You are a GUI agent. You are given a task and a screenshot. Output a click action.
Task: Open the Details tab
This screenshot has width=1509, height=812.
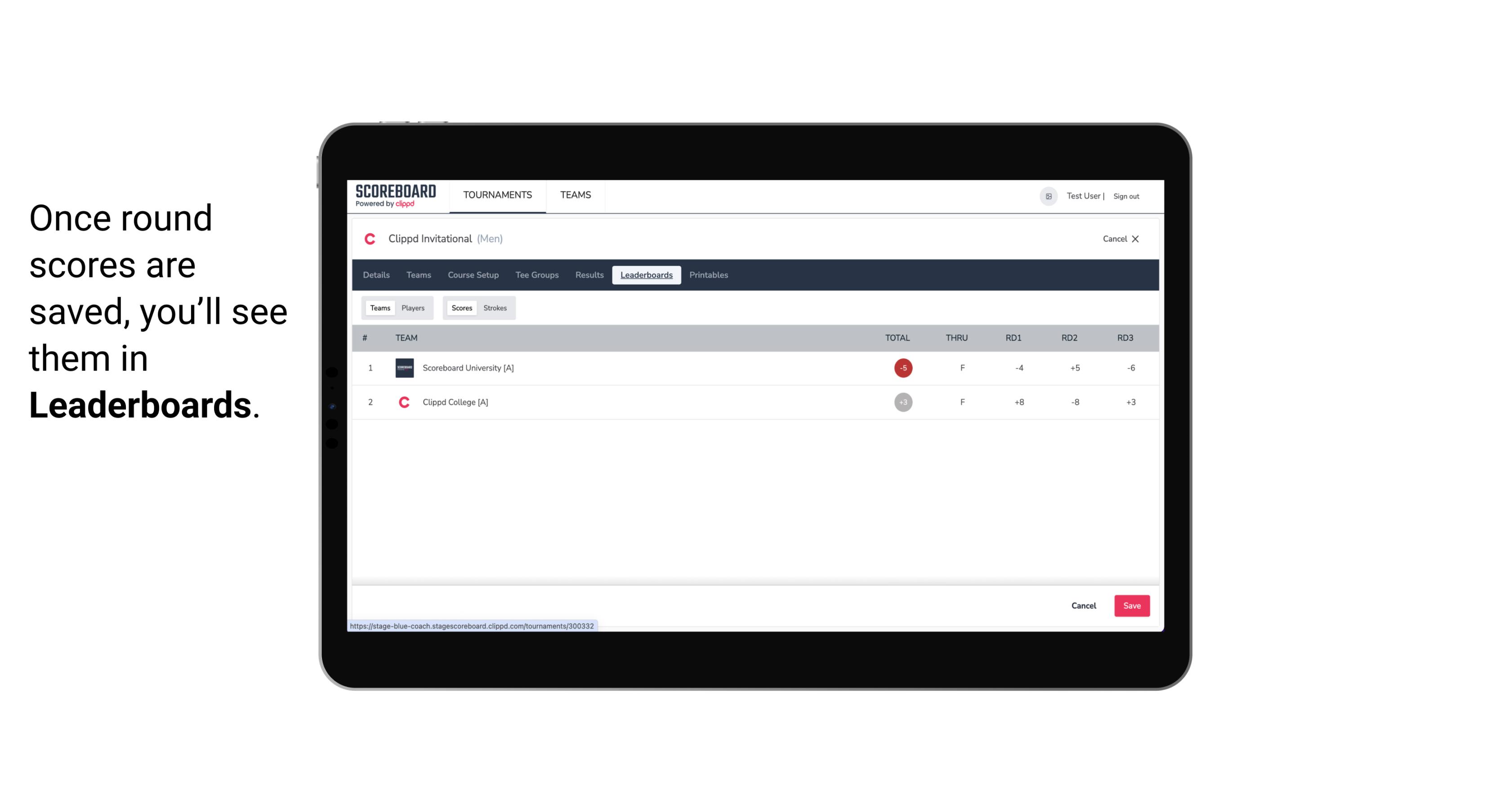point(377,275)
